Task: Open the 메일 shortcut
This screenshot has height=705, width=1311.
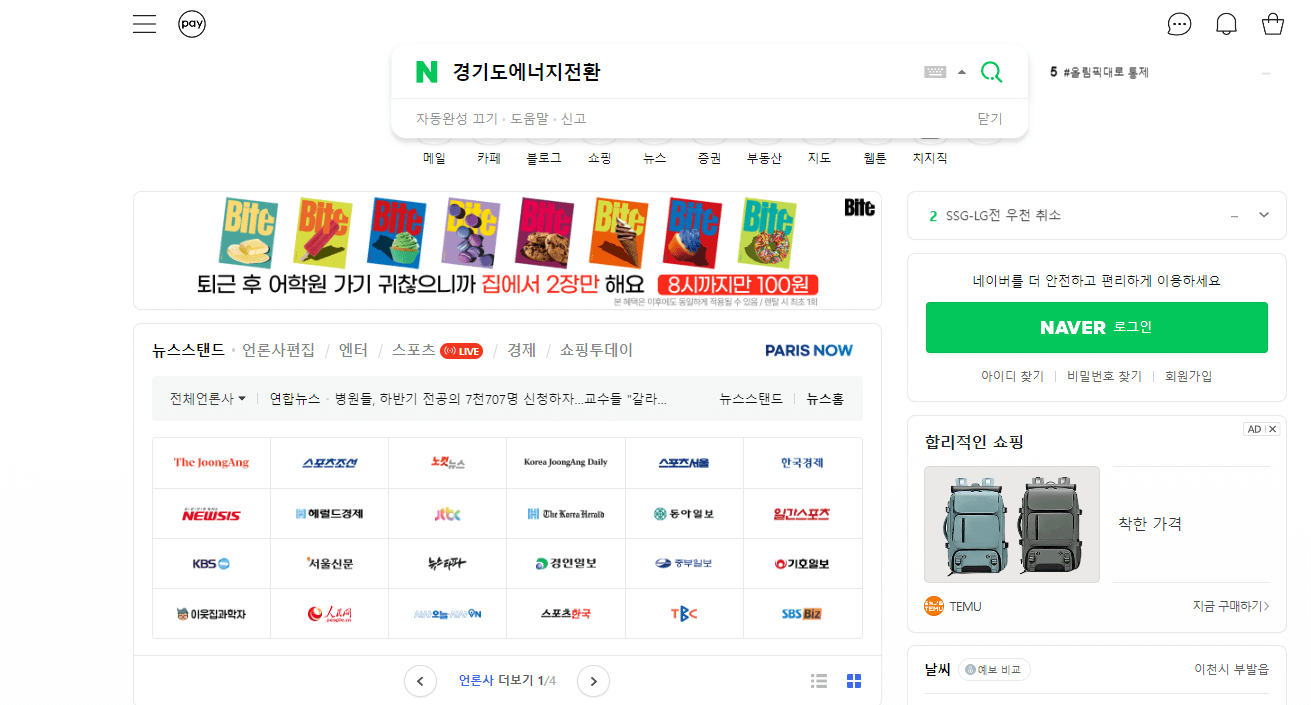Action: click(x=434, y=158)
